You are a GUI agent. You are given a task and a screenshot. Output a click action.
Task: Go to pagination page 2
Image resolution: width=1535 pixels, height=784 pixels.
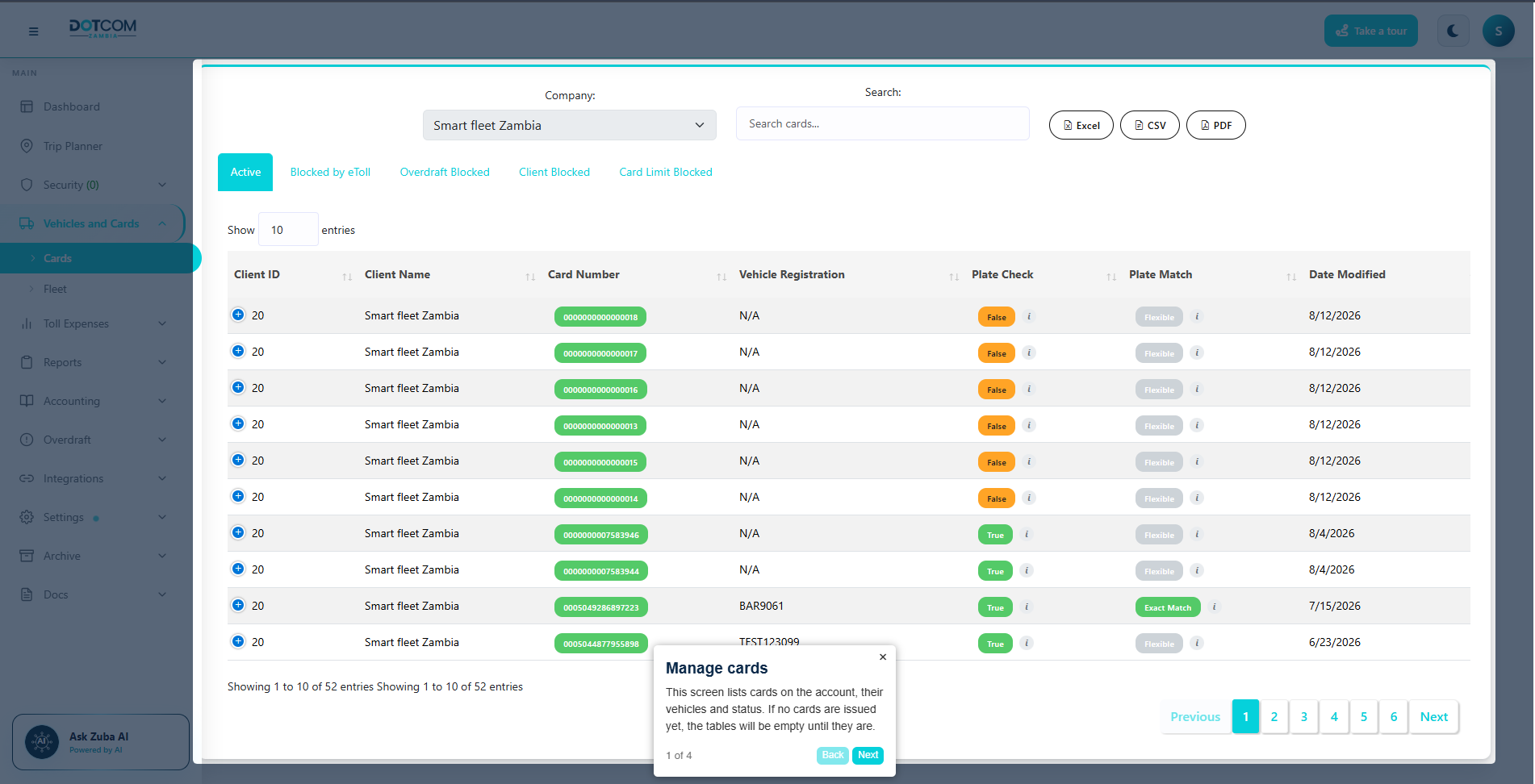pyautogui.click(x=1274, y=716)
